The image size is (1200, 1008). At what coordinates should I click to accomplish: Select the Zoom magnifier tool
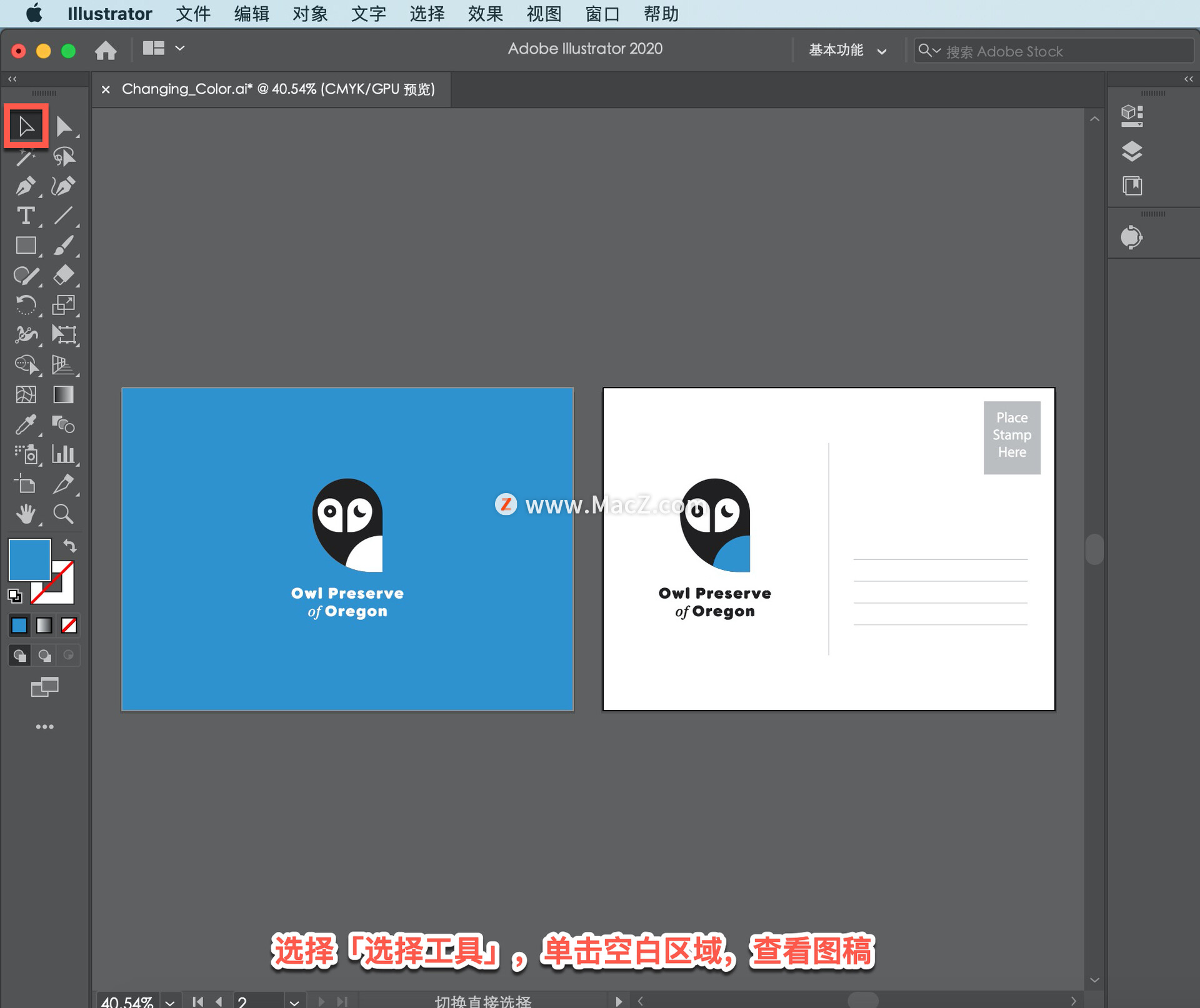click(x=63, y=514)
